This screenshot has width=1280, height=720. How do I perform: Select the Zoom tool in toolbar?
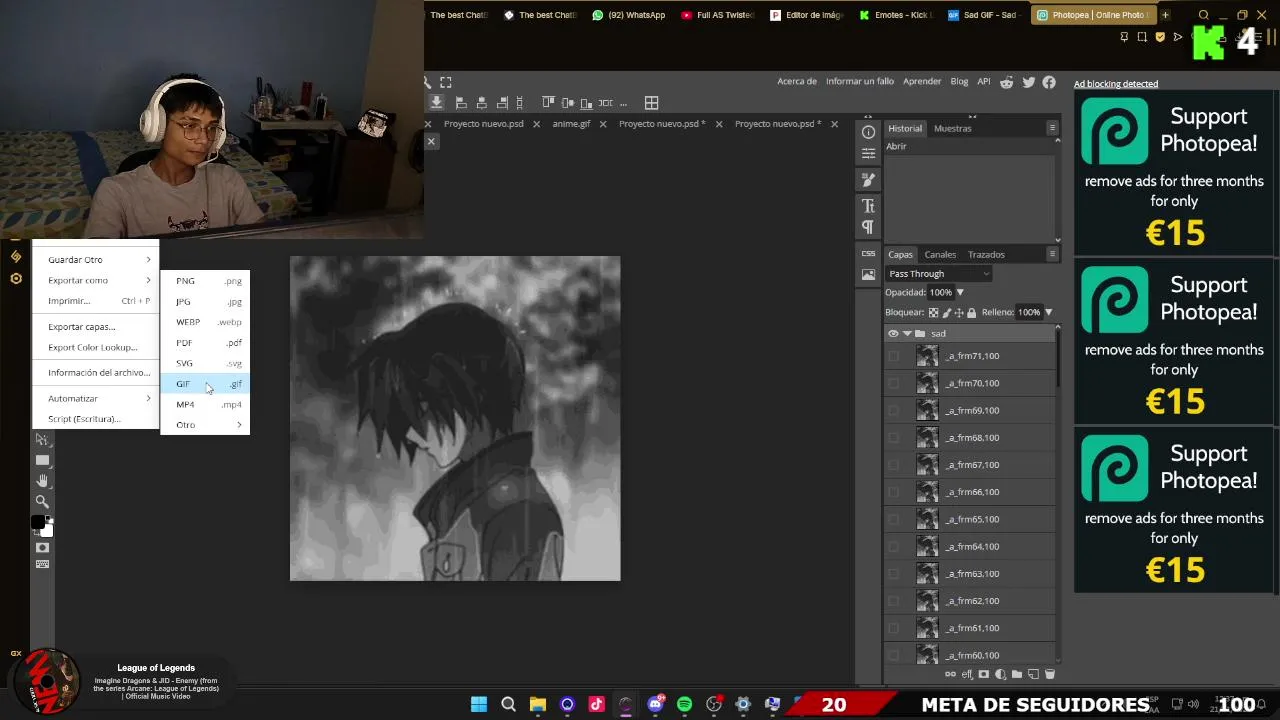(x=42, y=502)
